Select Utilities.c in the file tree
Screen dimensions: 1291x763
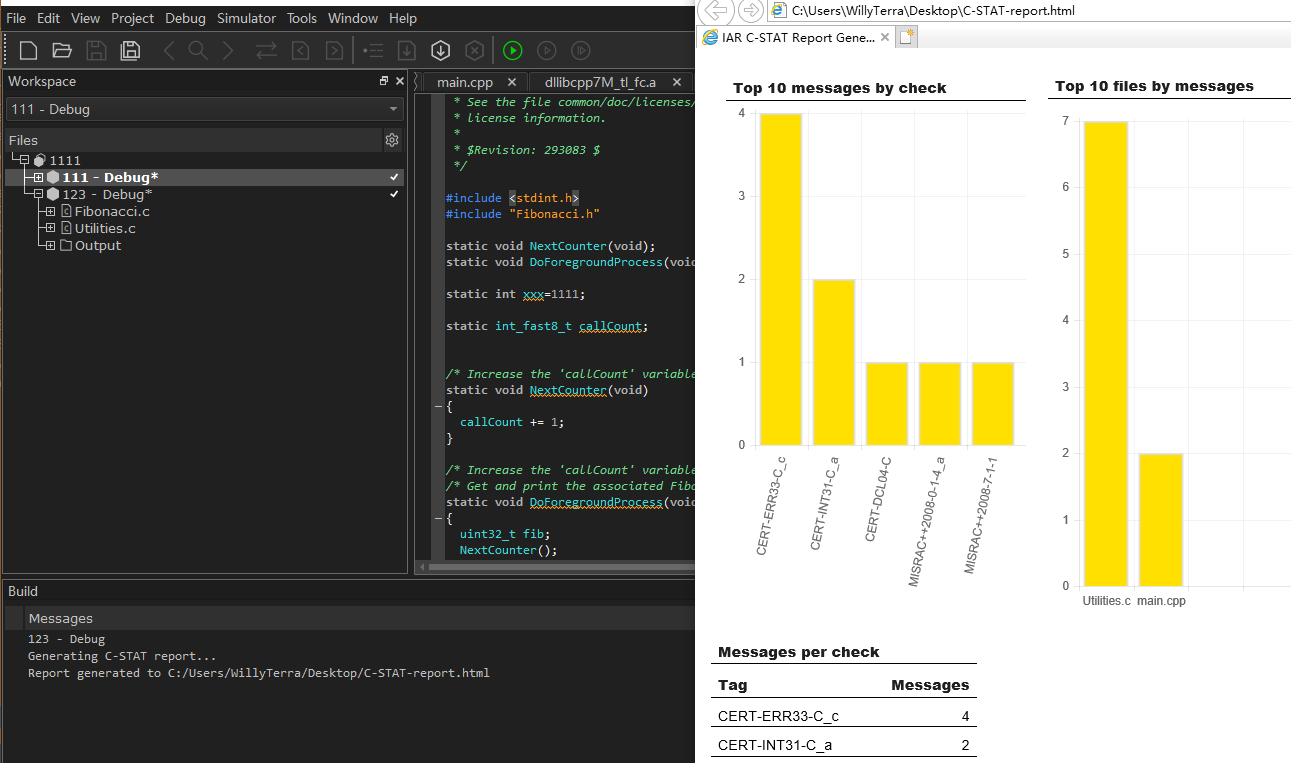[x=105, y=228]
